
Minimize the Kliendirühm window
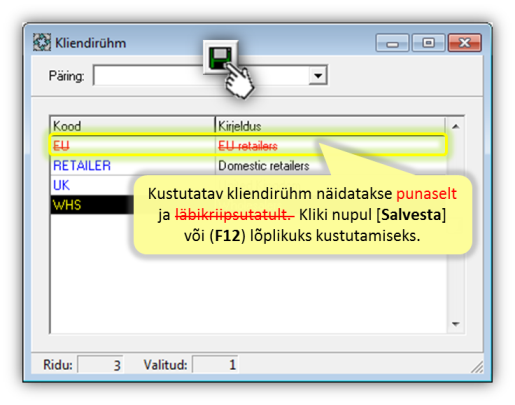pos(392,43)
